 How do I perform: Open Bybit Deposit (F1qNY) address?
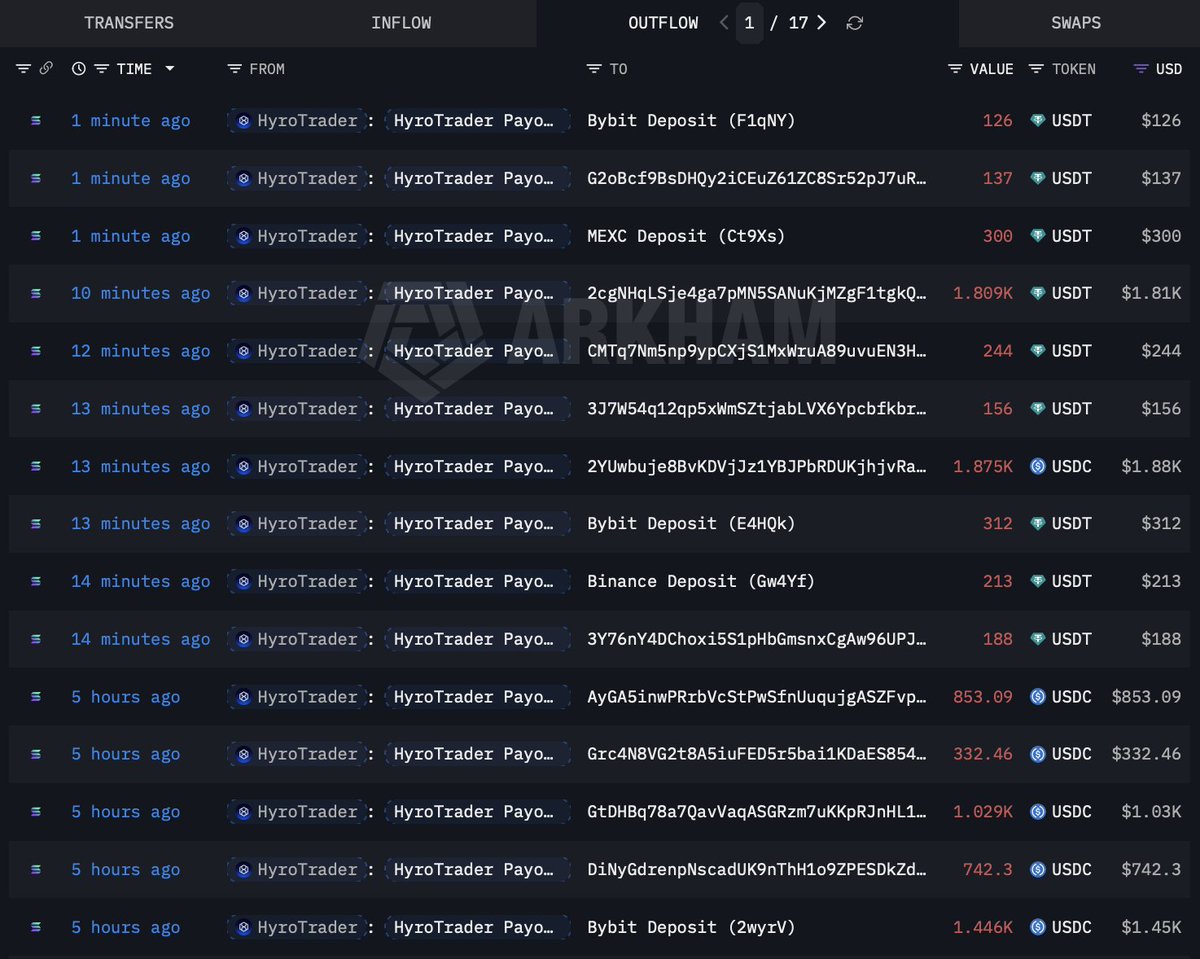coord(691,121)
